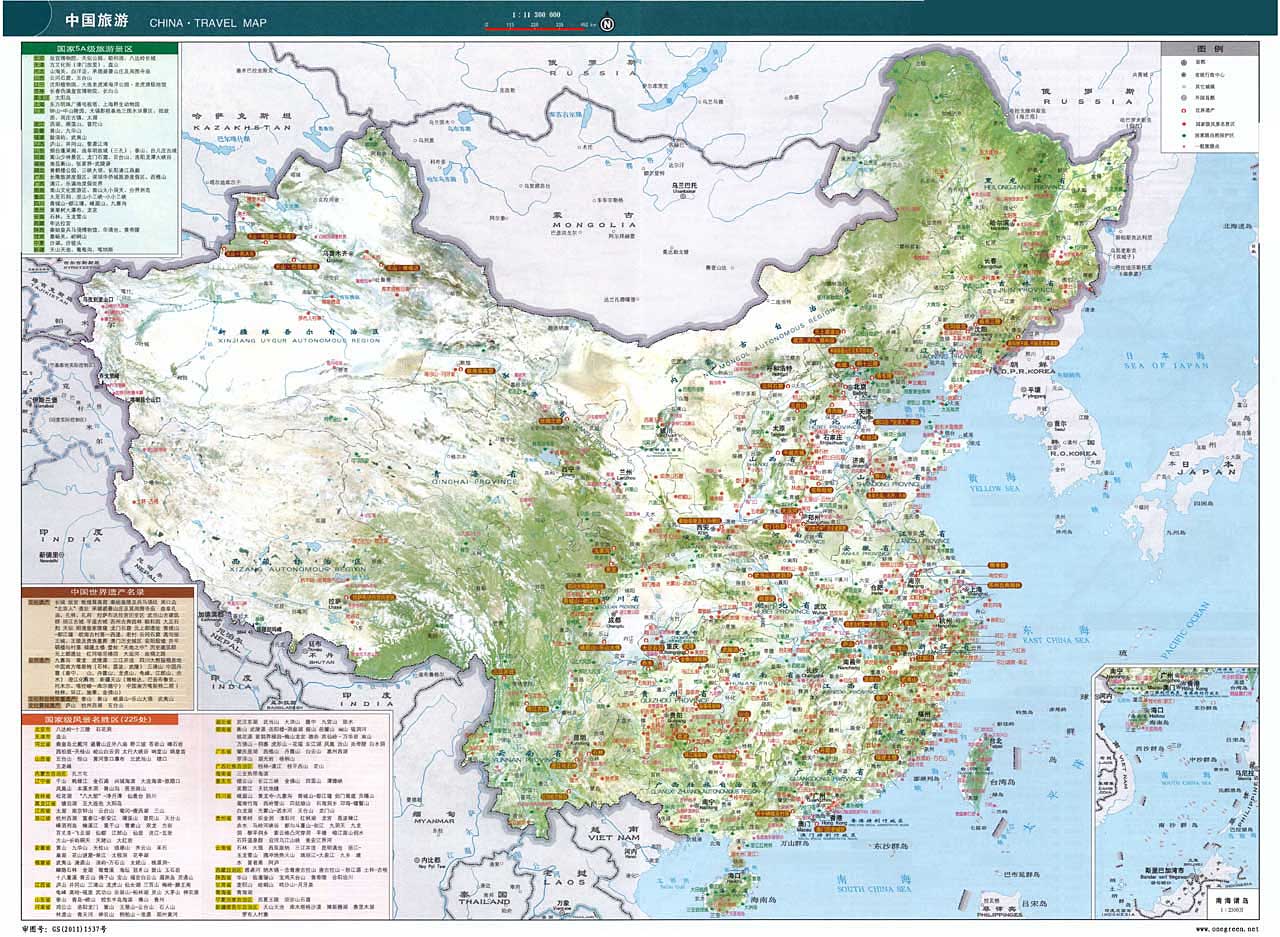Click the EAST CHINA SEA label
The height and width of the screenshot is (937, 1280).
1056,639
